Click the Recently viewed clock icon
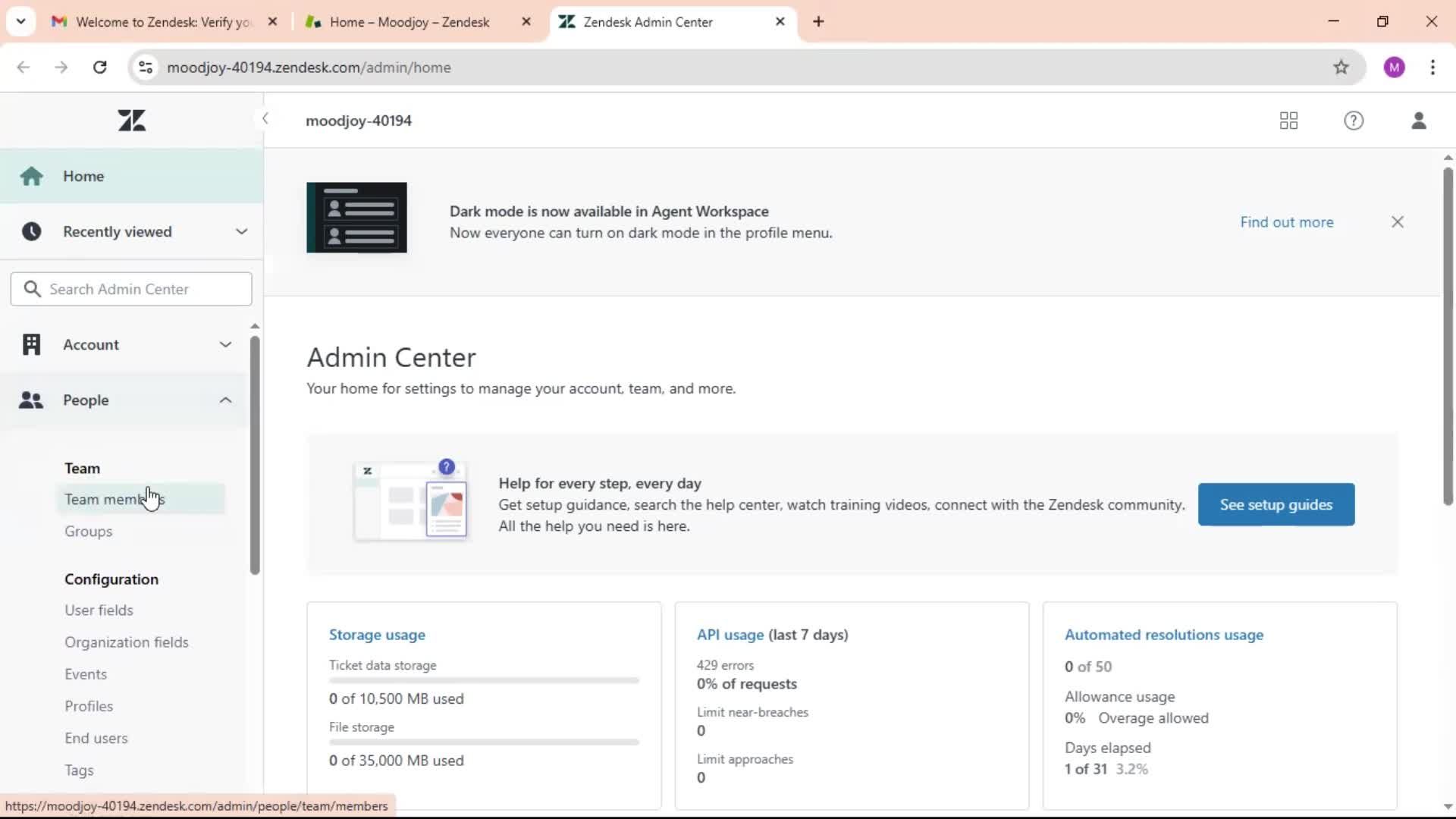 coord(31,231)
